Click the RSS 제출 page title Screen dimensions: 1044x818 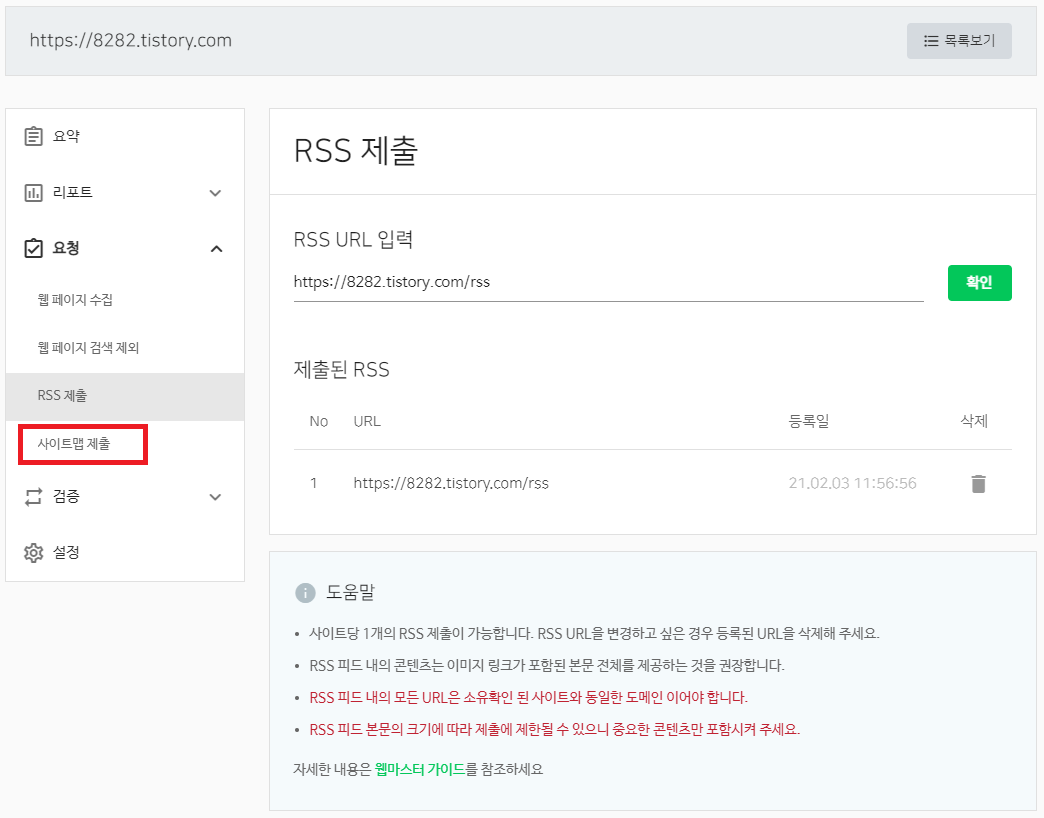(x=356, y=150)
